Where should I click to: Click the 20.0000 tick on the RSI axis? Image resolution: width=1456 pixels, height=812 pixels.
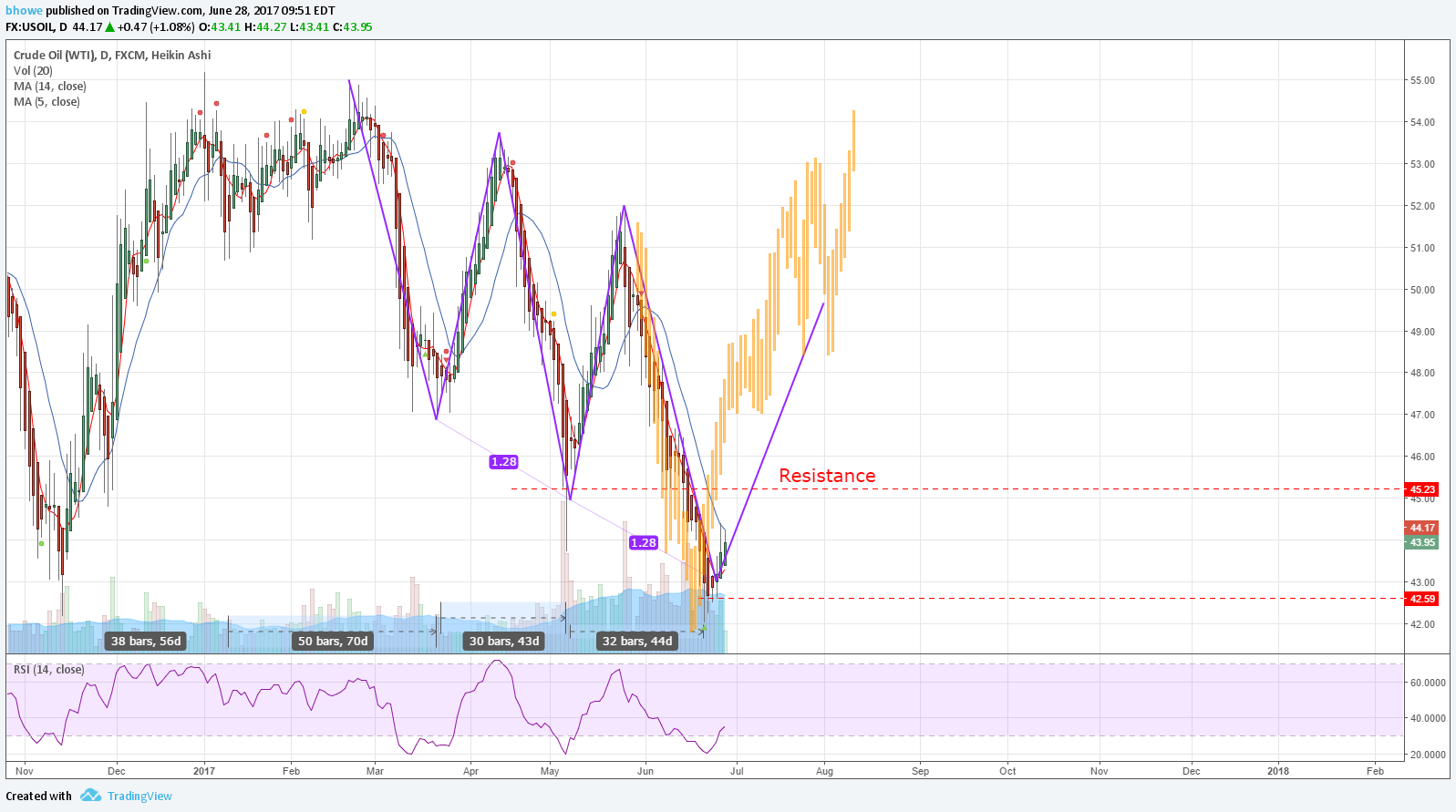pyautogui.click(x=1428, y=755)
